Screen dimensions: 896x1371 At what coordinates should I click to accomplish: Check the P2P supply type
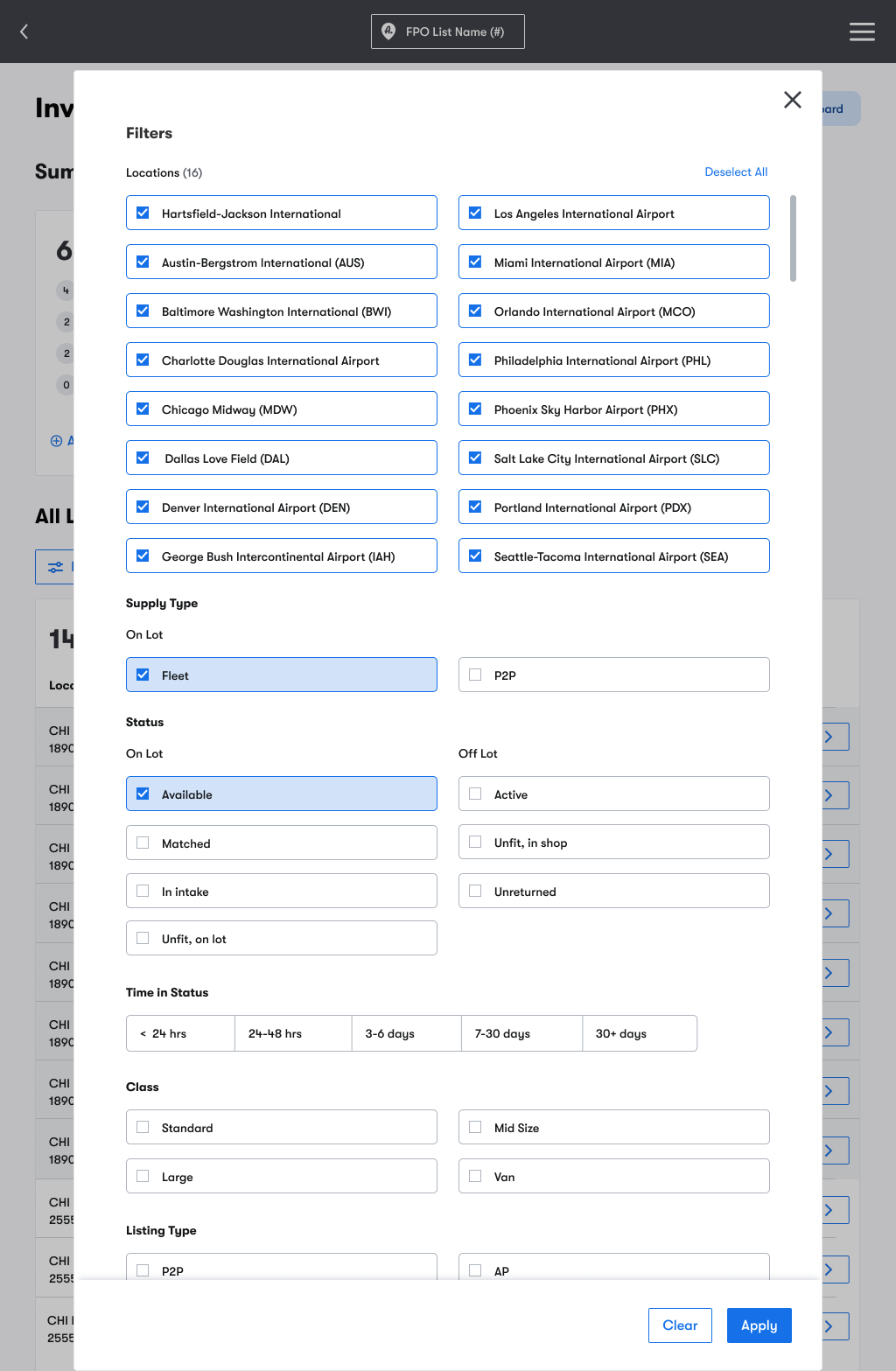[614, 675]
